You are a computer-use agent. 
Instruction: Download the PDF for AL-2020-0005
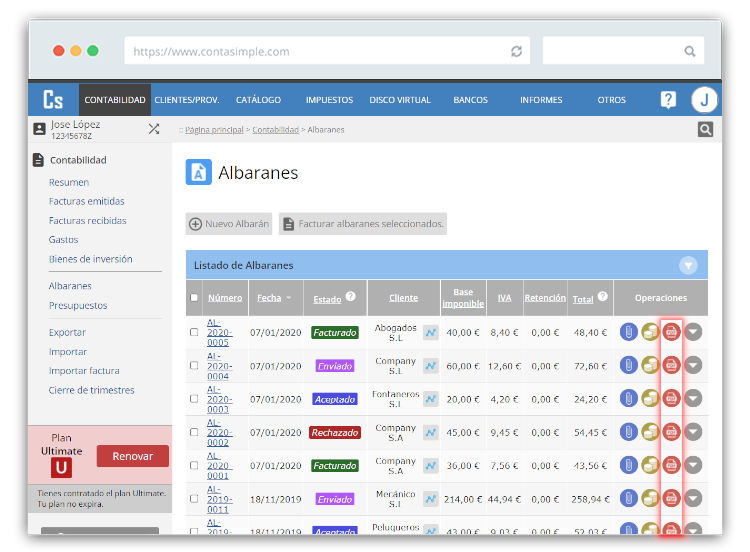[671, 332]
